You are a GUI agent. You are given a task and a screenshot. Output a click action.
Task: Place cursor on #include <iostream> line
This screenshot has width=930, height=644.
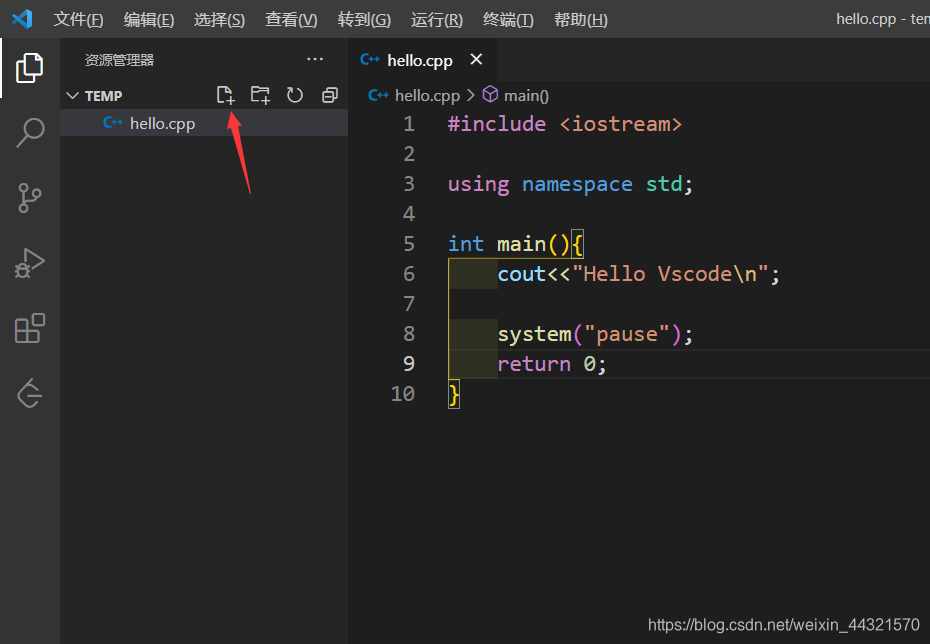[x=565, y=124]
